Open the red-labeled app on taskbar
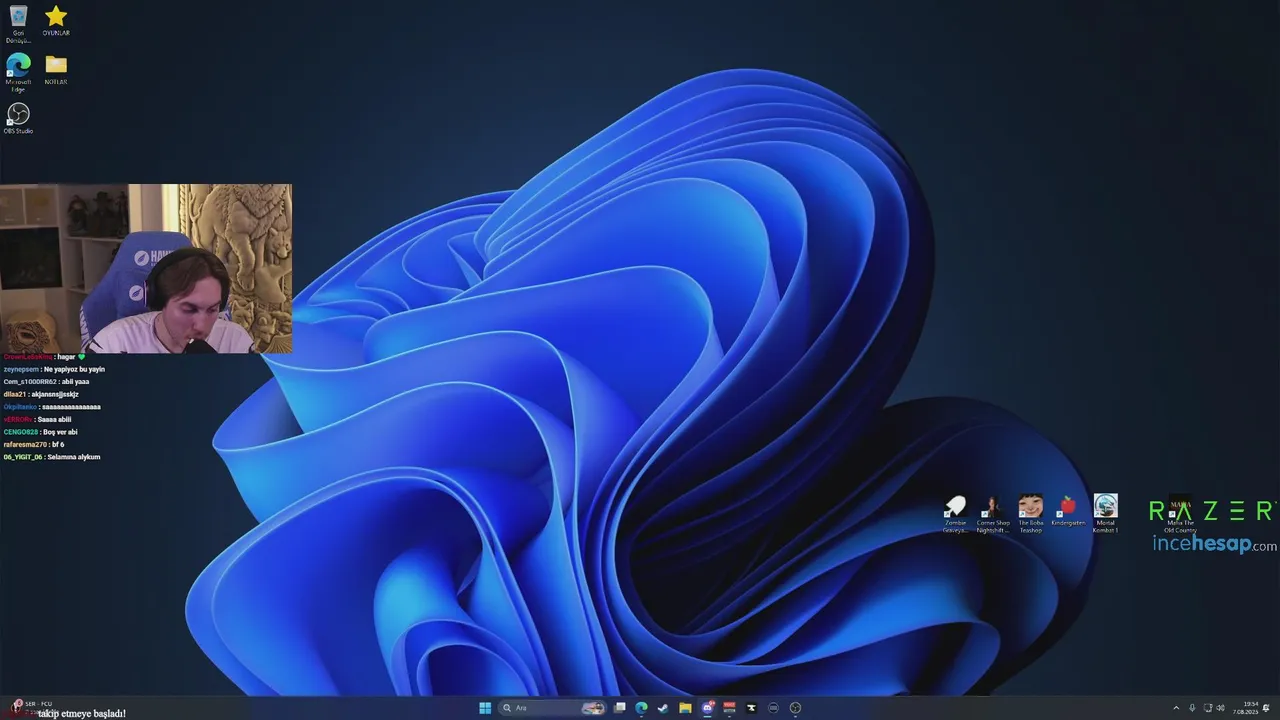 (729, 708)
